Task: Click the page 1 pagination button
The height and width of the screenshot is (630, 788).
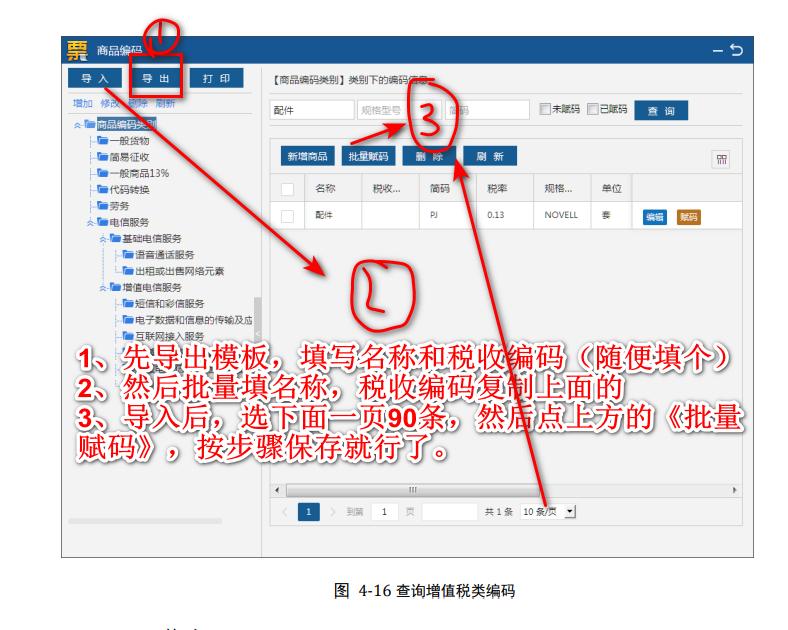Action: 309,512
